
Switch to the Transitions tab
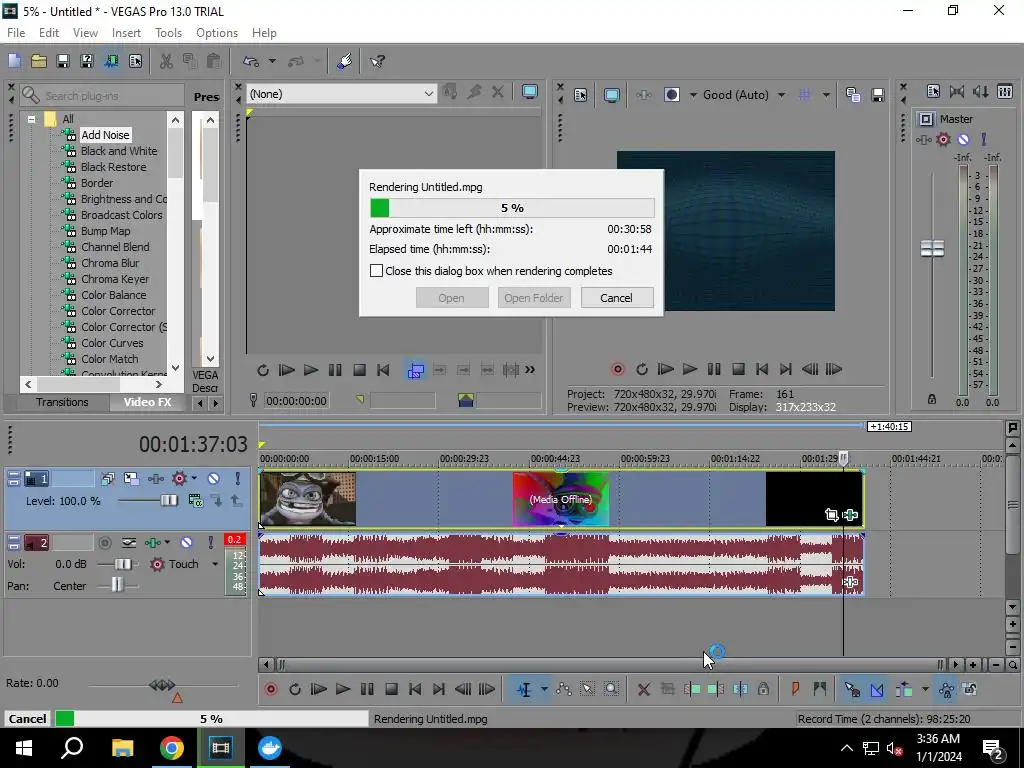pos(62,402)
